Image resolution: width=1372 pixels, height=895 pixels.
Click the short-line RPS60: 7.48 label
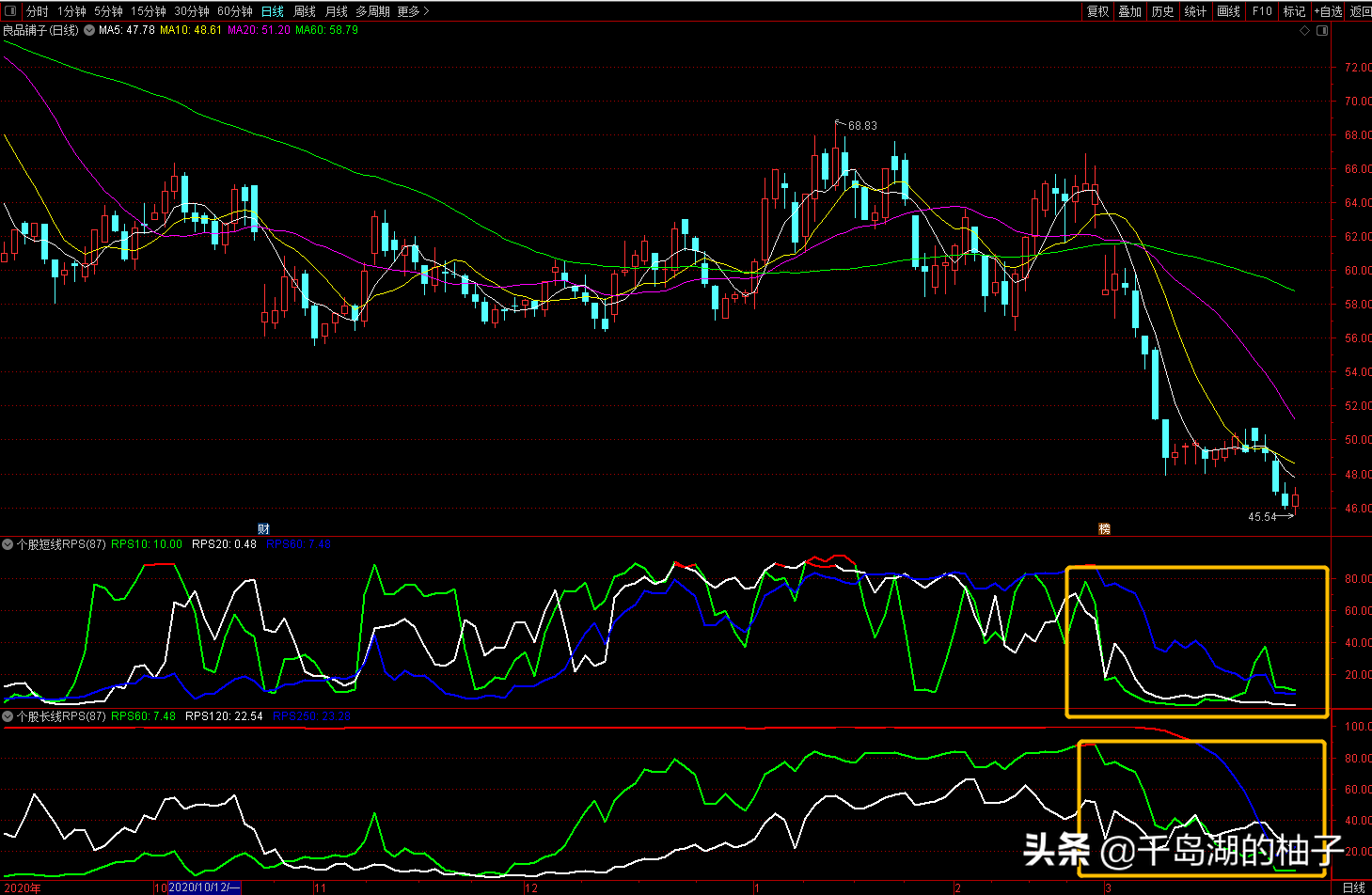click(298, 544)
